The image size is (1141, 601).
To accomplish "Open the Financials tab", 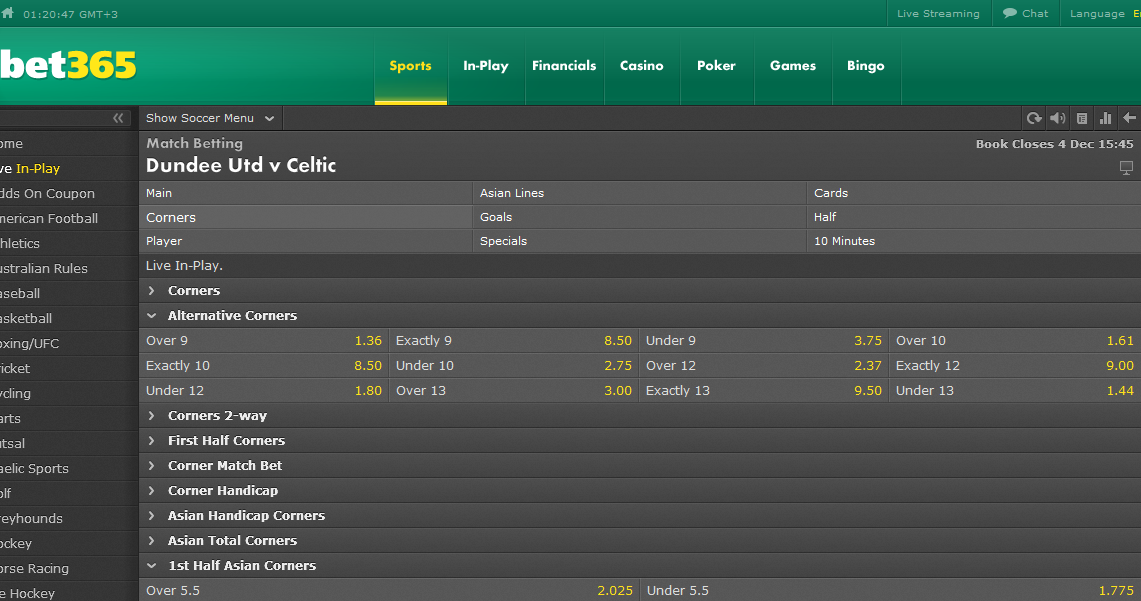I will point(564,66).
